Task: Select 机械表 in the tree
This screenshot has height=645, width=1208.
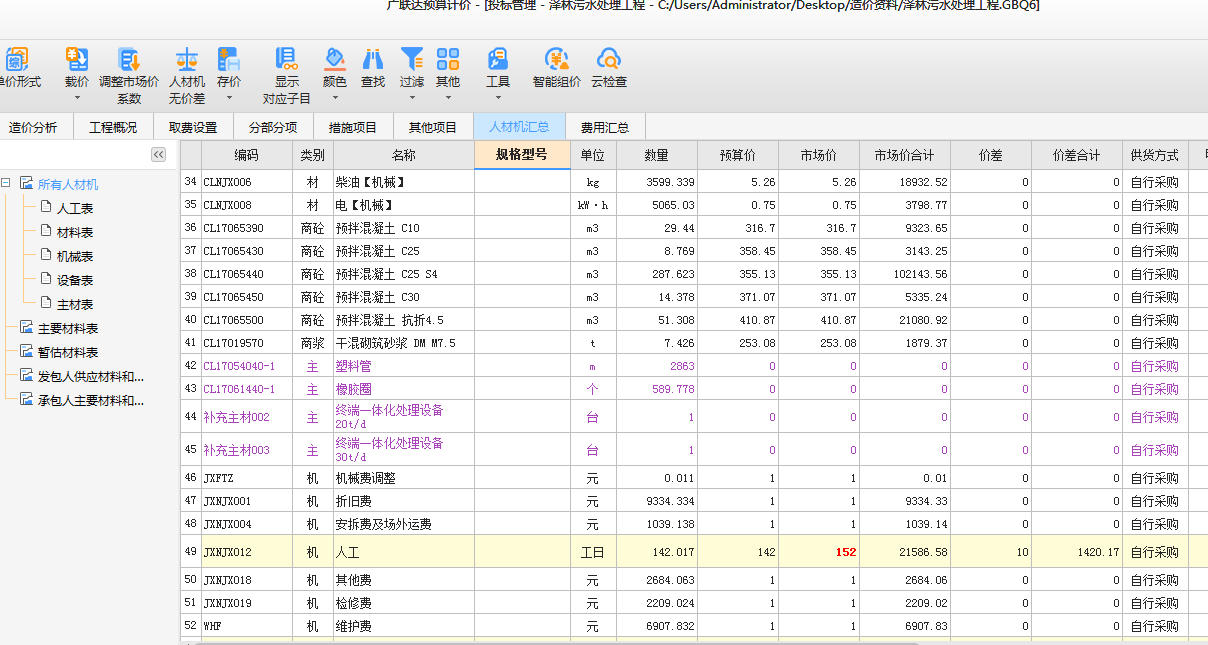Action: pos(75,256)
